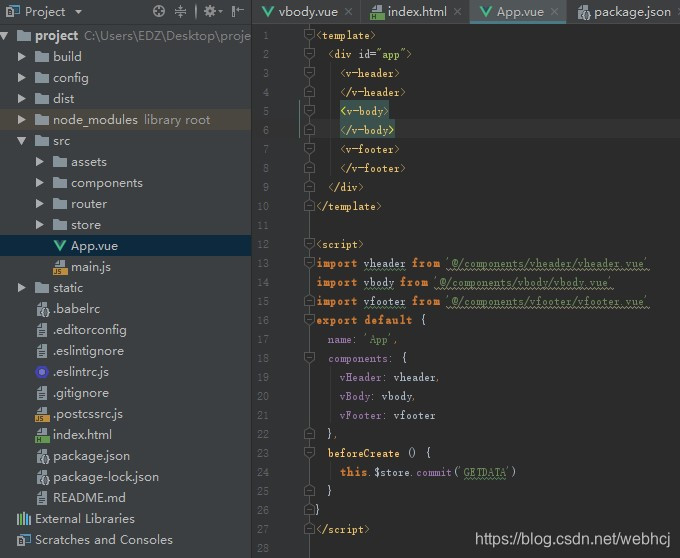Expand the components folder
The height and width of the screenshot is (558, 680).
[x=39, y=183]
